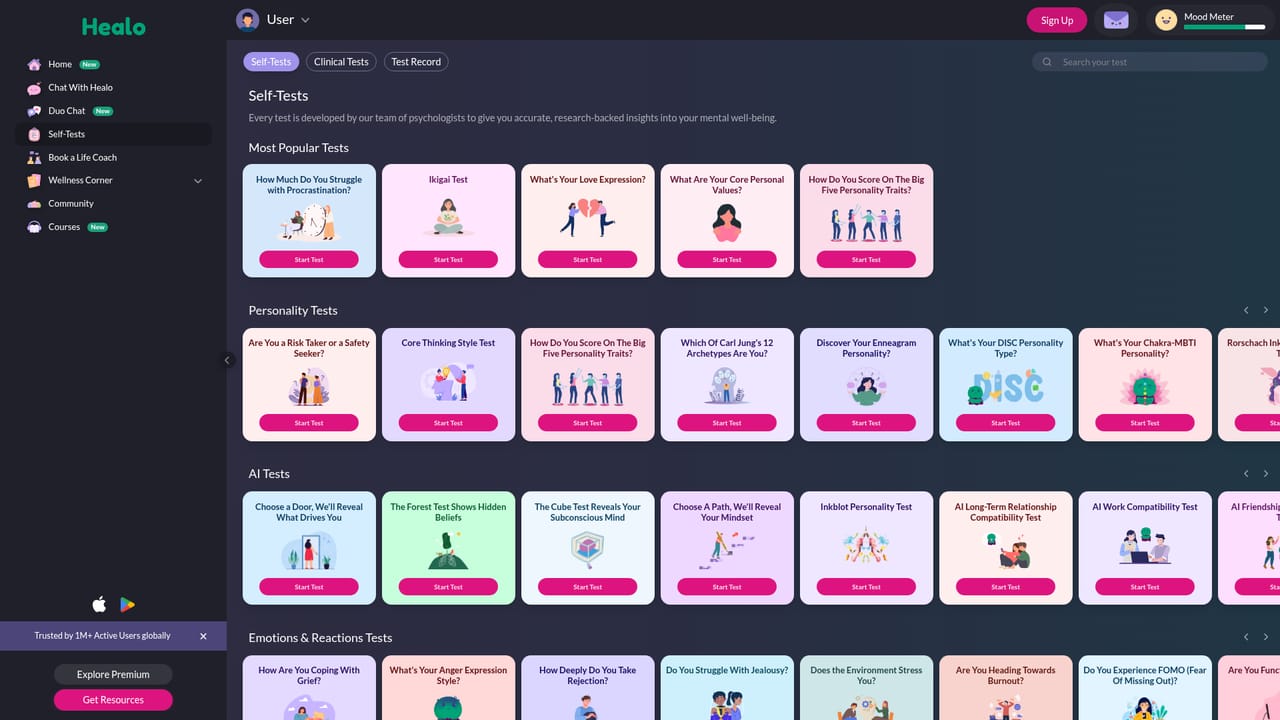Click the Courses sidebar icon
Image resolution: width=1280 pixels, height=720 pixels.
click(34, 227)
